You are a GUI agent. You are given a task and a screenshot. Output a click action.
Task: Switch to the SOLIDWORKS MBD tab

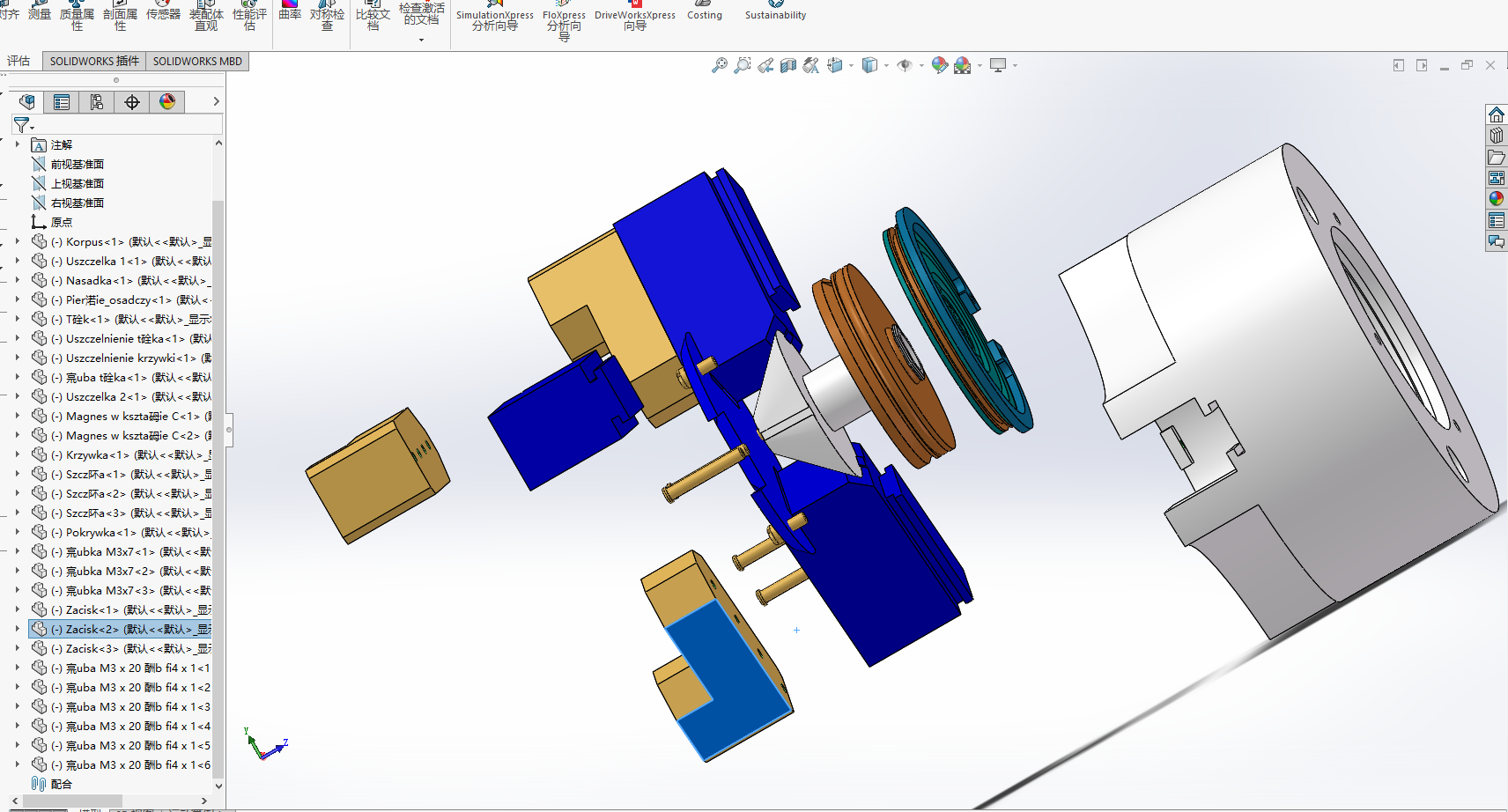197,61
